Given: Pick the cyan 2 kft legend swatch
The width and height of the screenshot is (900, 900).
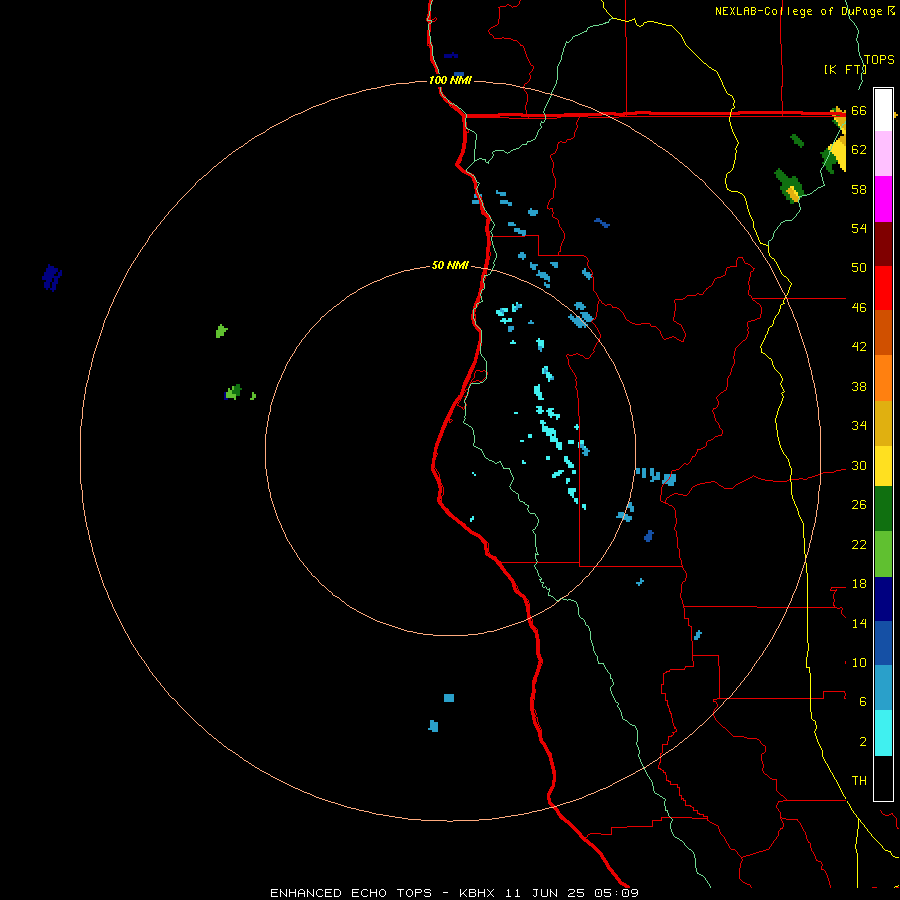Looking at the screenshot, I should click(883, 733).
